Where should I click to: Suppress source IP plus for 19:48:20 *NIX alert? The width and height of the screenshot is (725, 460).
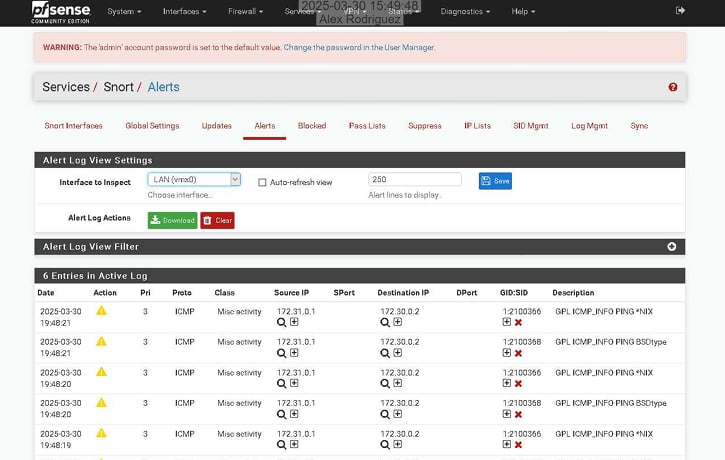click(294, 383)
